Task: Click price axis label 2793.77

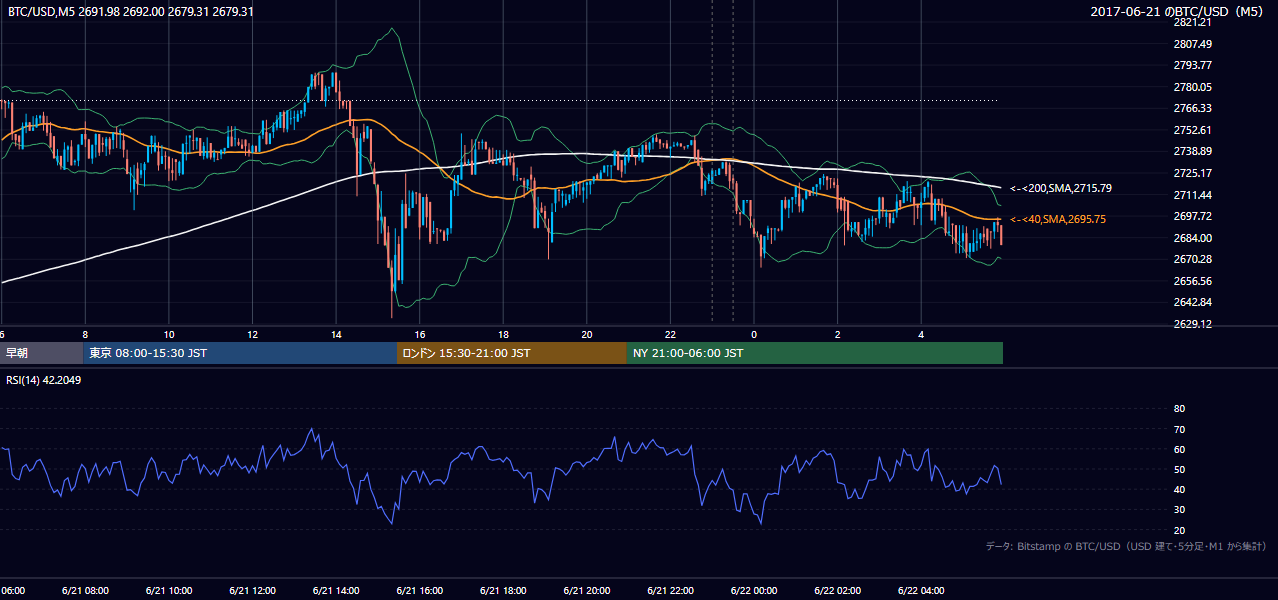Action: [x=1193, y=65]
